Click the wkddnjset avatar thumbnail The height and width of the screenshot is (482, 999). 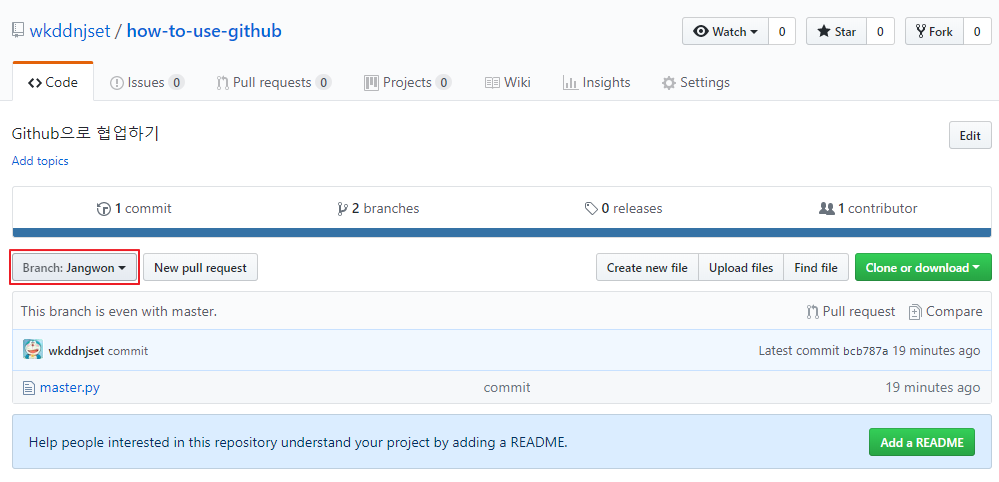[x=33, y=349]
